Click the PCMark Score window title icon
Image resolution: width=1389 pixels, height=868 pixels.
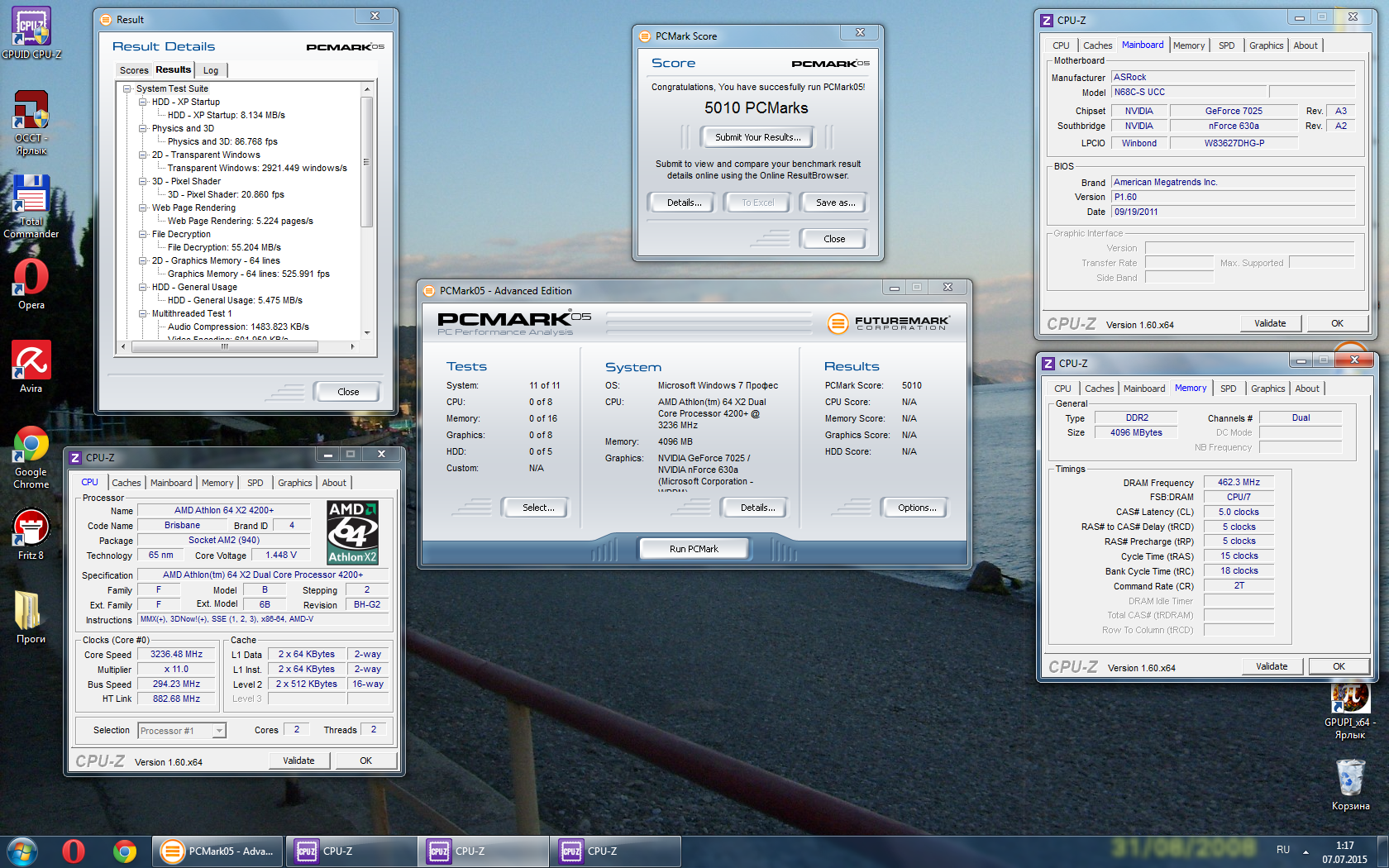(645, 36)
